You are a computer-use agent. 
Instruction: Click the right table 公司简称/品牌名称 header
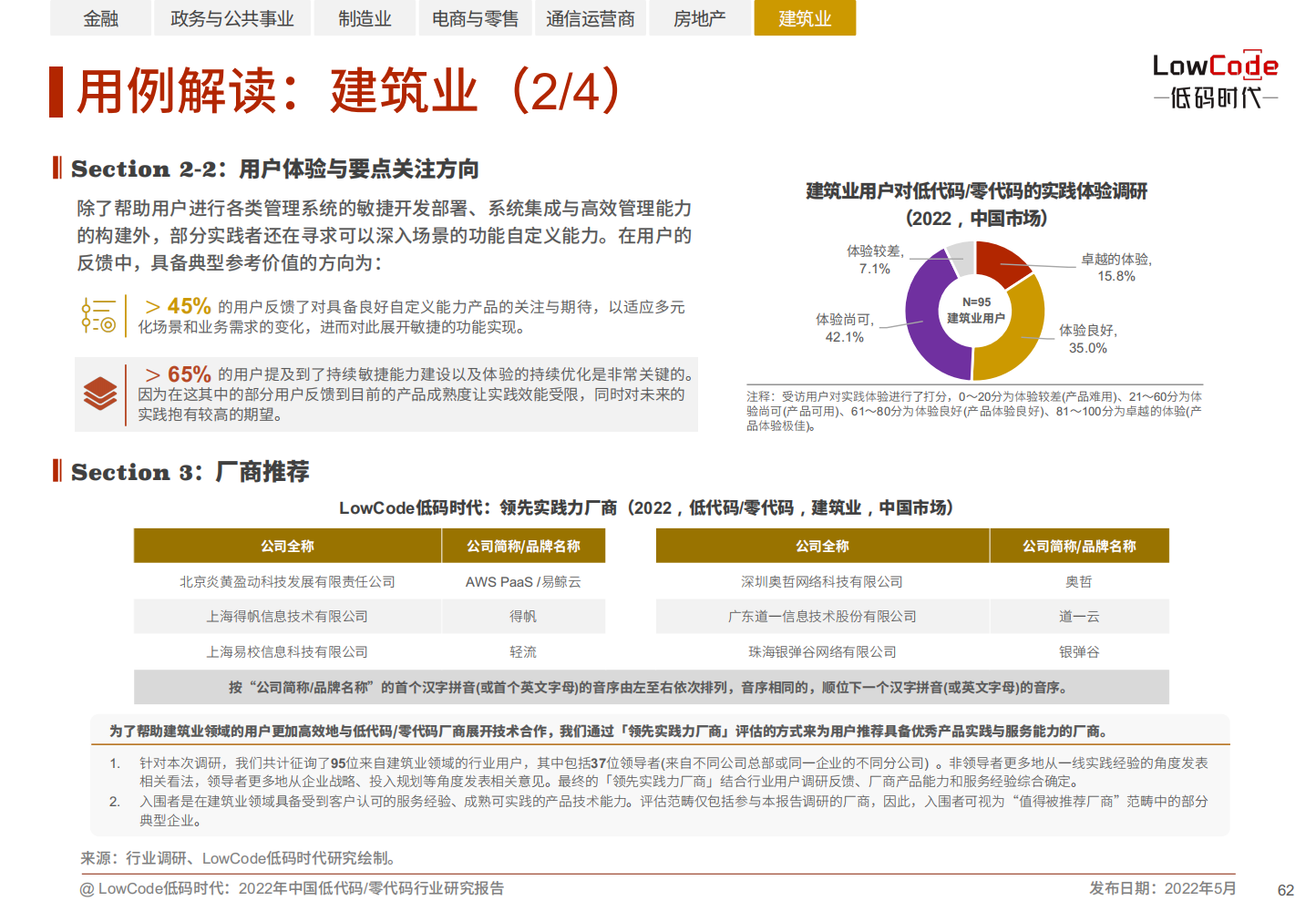1079,546
